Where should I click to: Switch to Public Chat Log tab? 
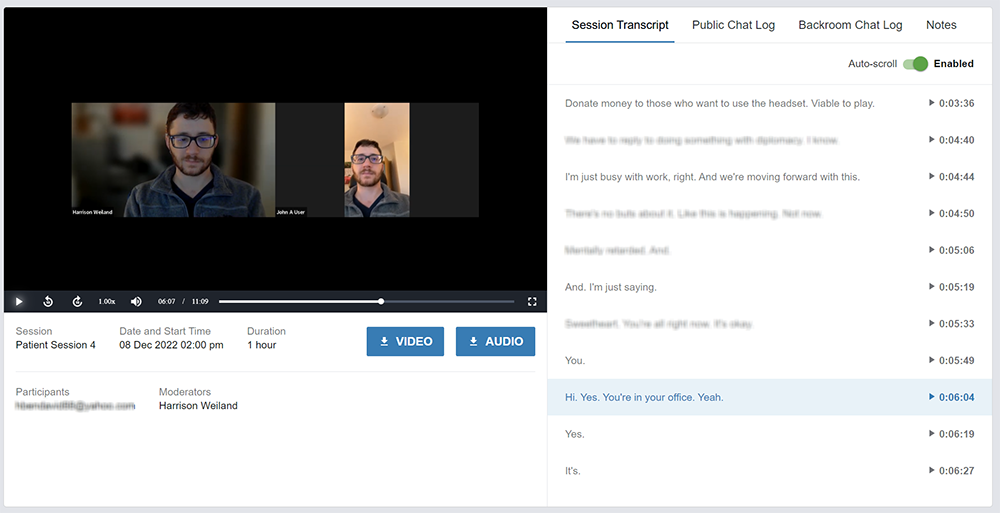[733, 25]
